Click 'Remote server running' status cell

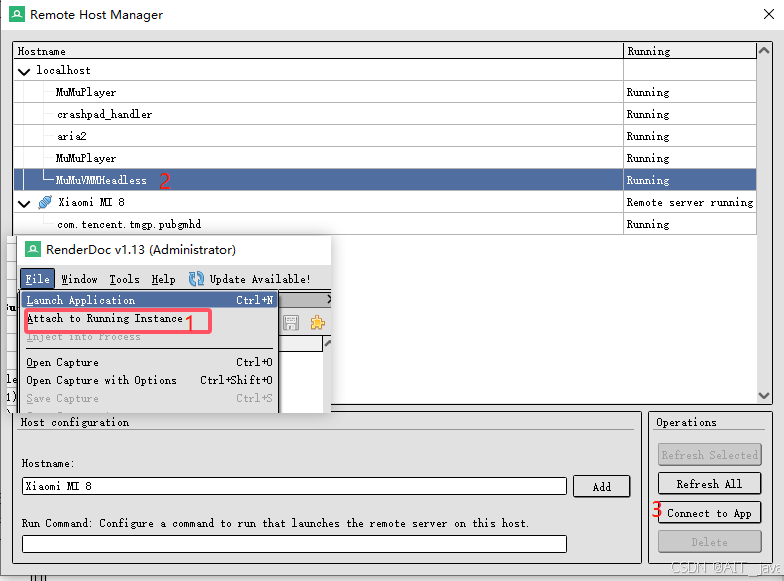pyautogui.click(x=690, y=202)
